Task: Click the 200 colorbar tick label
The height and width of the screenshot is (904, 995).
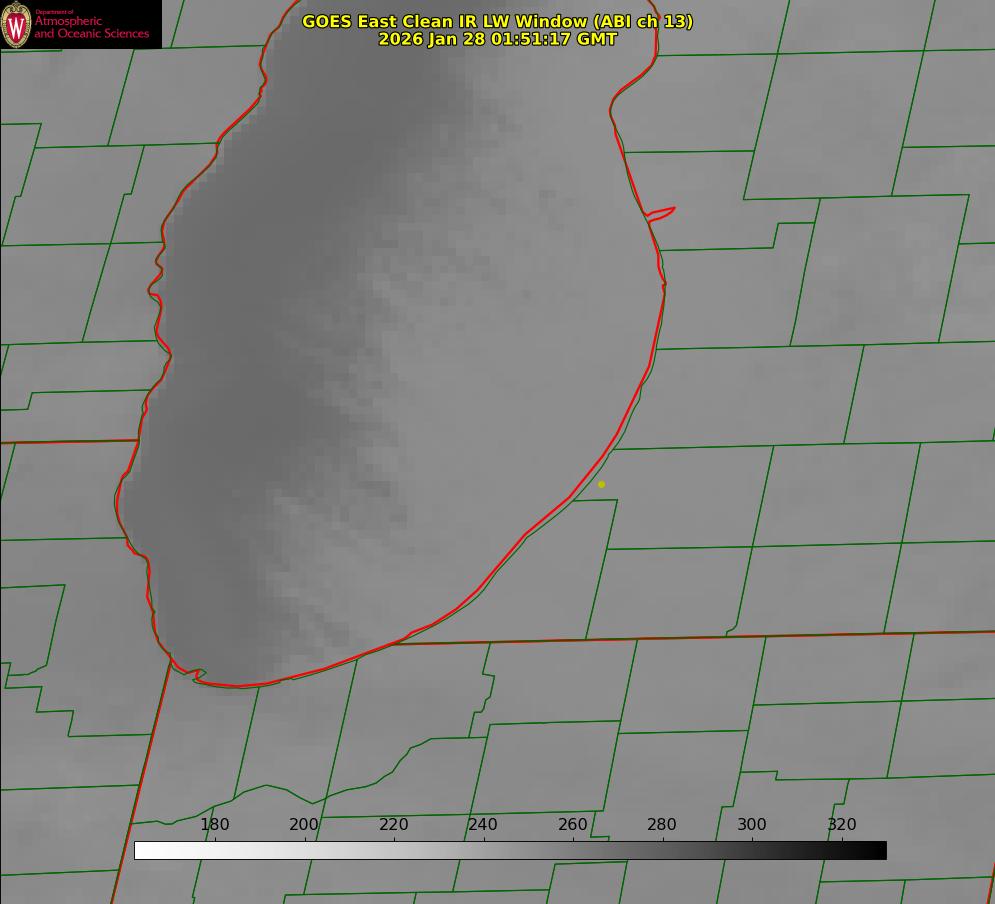Action: 304,825
